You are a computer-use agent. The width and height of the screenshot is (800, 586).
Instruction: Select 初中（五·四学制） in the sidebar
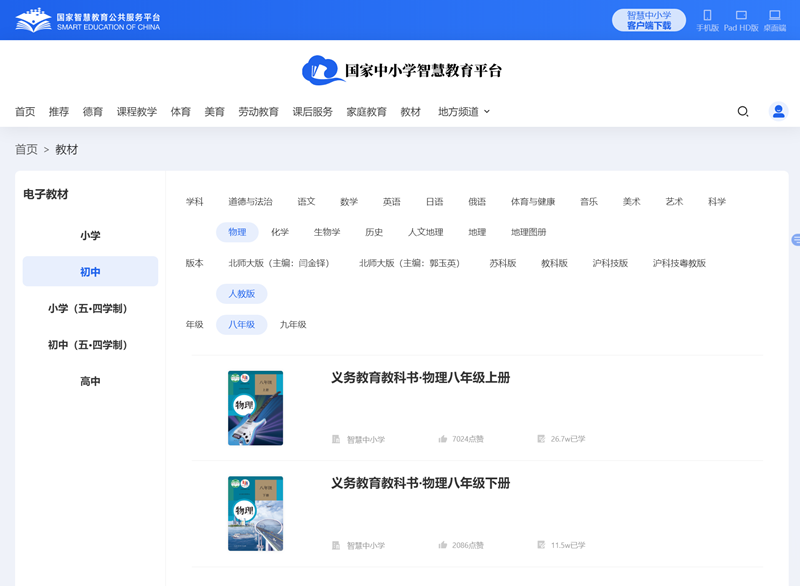click(90, 345)
